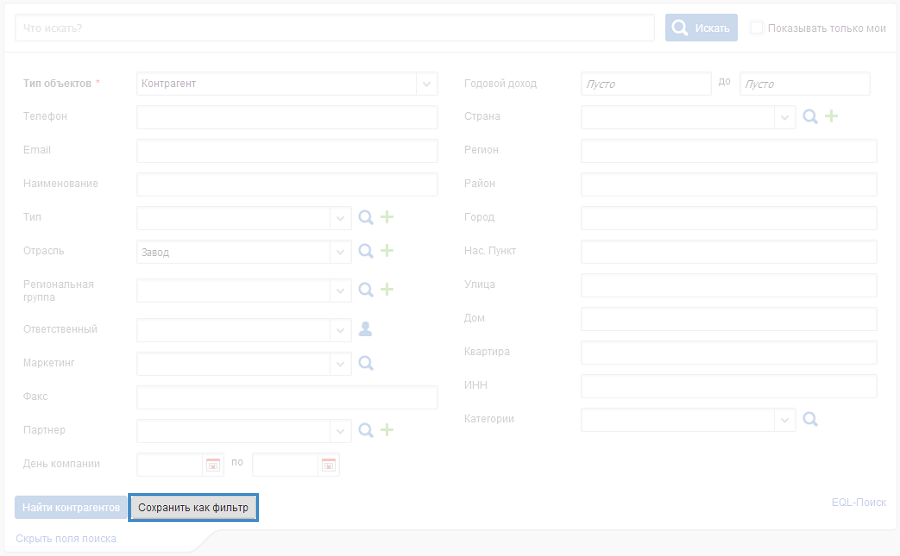Open calendar for День компании start date
900x556 pixels.
tap(213, 464)
